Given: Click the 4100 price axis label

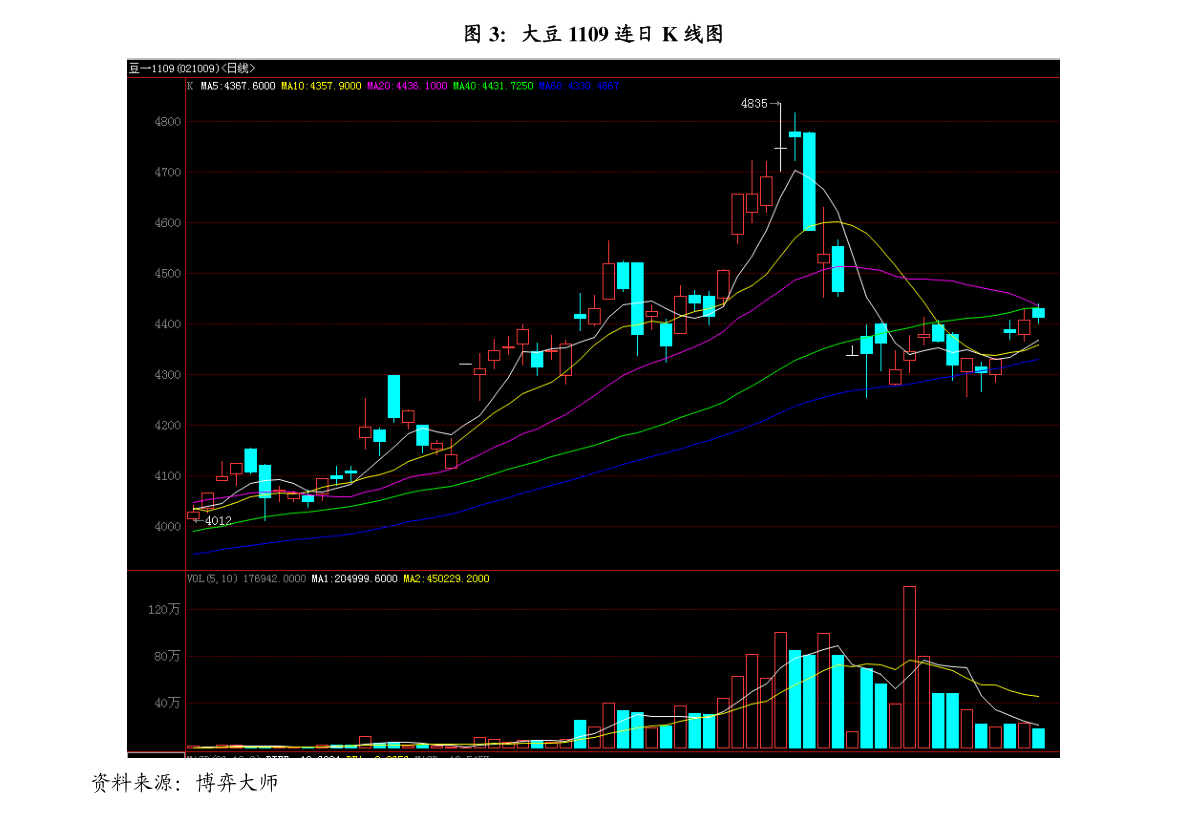Looking at the screenshot, I should point(168,476).
